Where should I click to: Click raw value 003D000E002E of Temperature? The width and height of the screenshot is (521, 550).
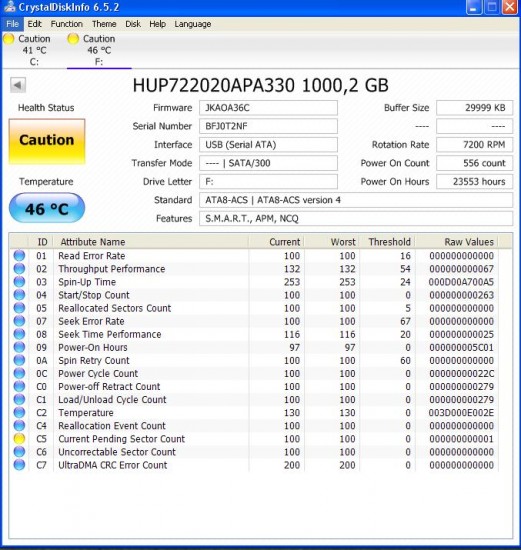[461, 412]
